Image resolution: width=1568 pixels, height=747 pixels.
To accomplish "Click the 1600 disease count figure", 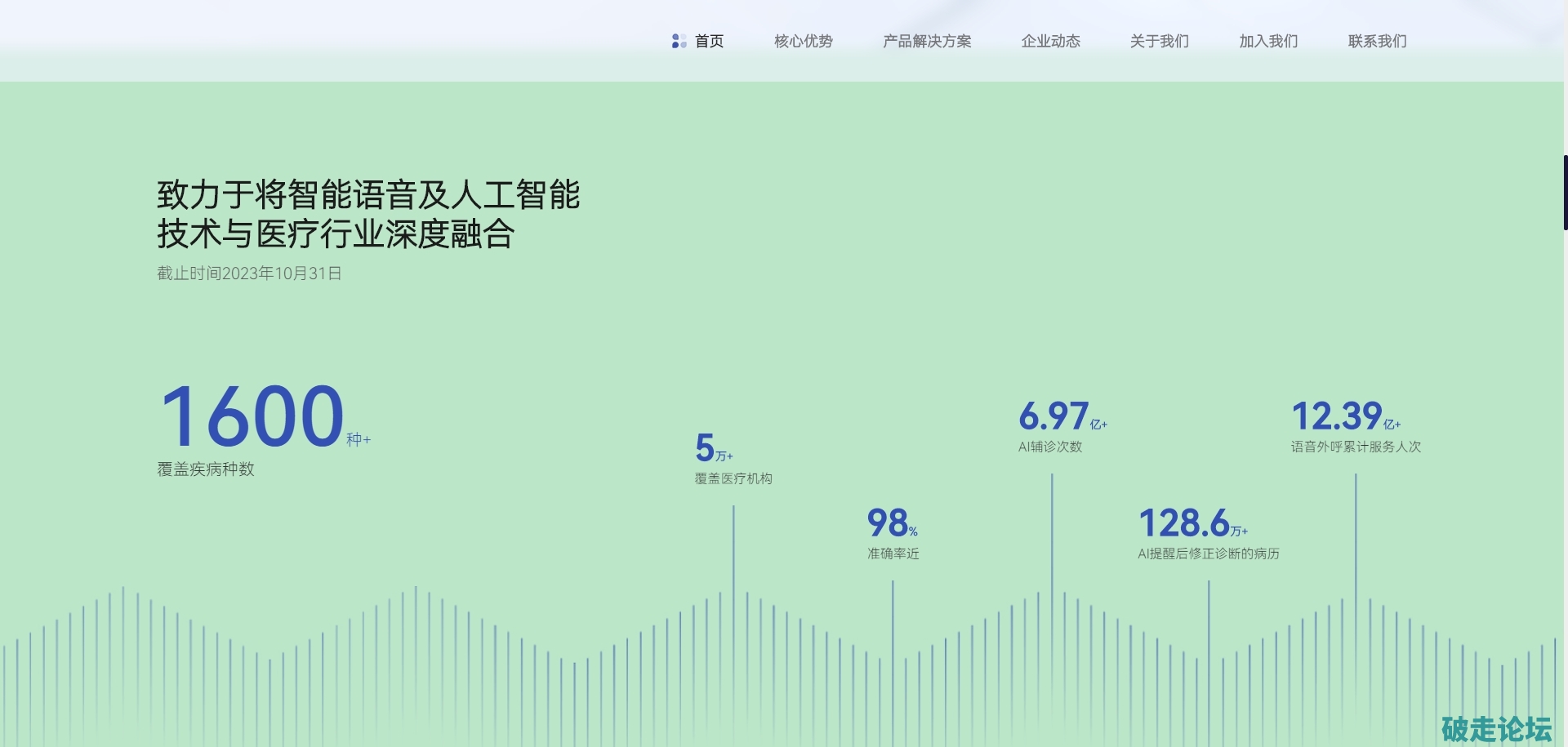I will 252,416.
